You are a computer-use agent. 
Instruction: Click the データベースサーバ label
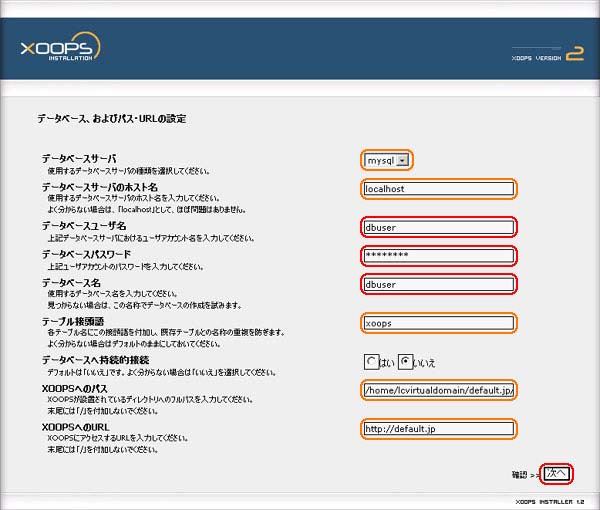coord(79,158)
